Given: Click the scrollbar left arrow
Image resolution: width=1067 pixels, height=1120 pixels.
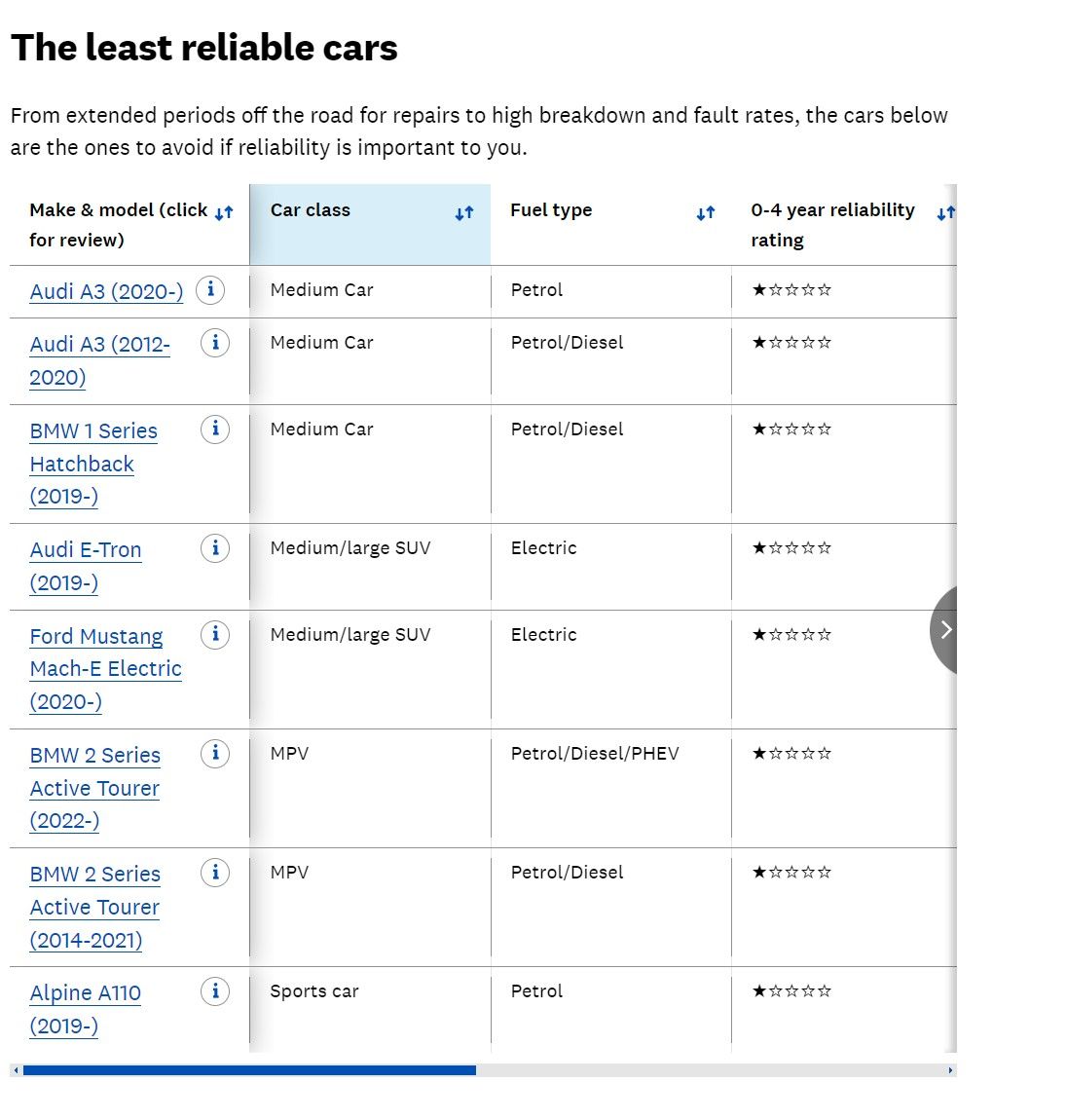Looking at the screenshot, I should pyautogui.click(x=16, y=1070).
